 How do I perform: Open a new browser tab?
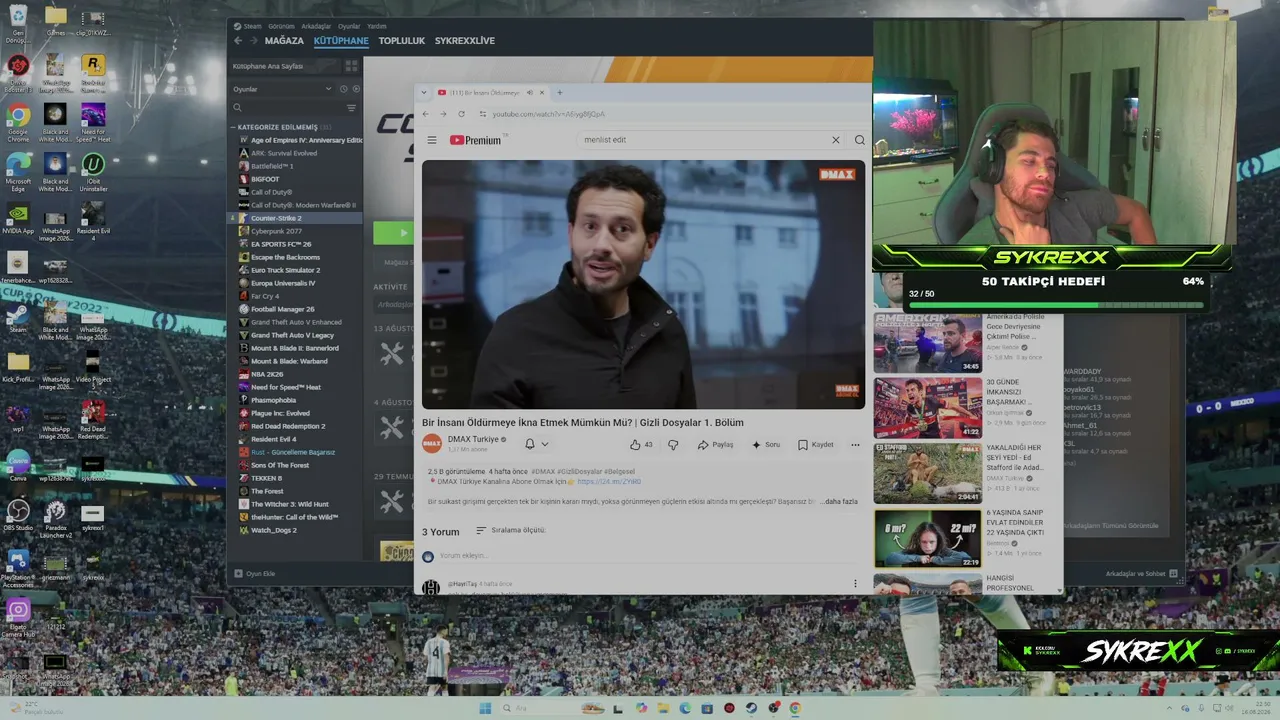click(560, 93)
